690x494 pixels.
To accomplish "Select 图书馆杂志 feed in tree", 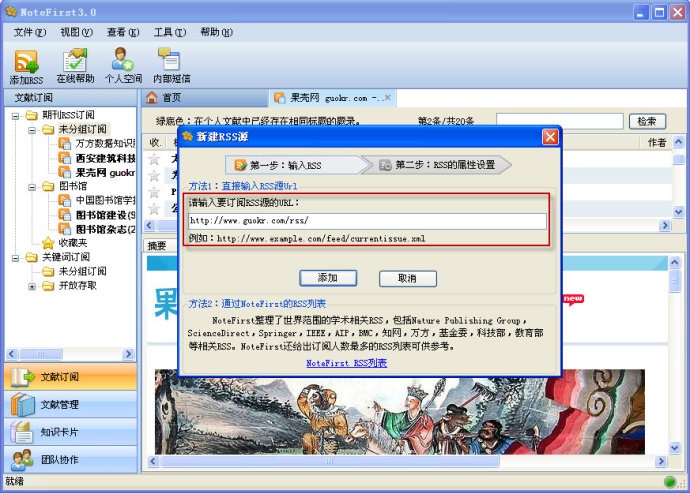I will (x=97, y=229).
